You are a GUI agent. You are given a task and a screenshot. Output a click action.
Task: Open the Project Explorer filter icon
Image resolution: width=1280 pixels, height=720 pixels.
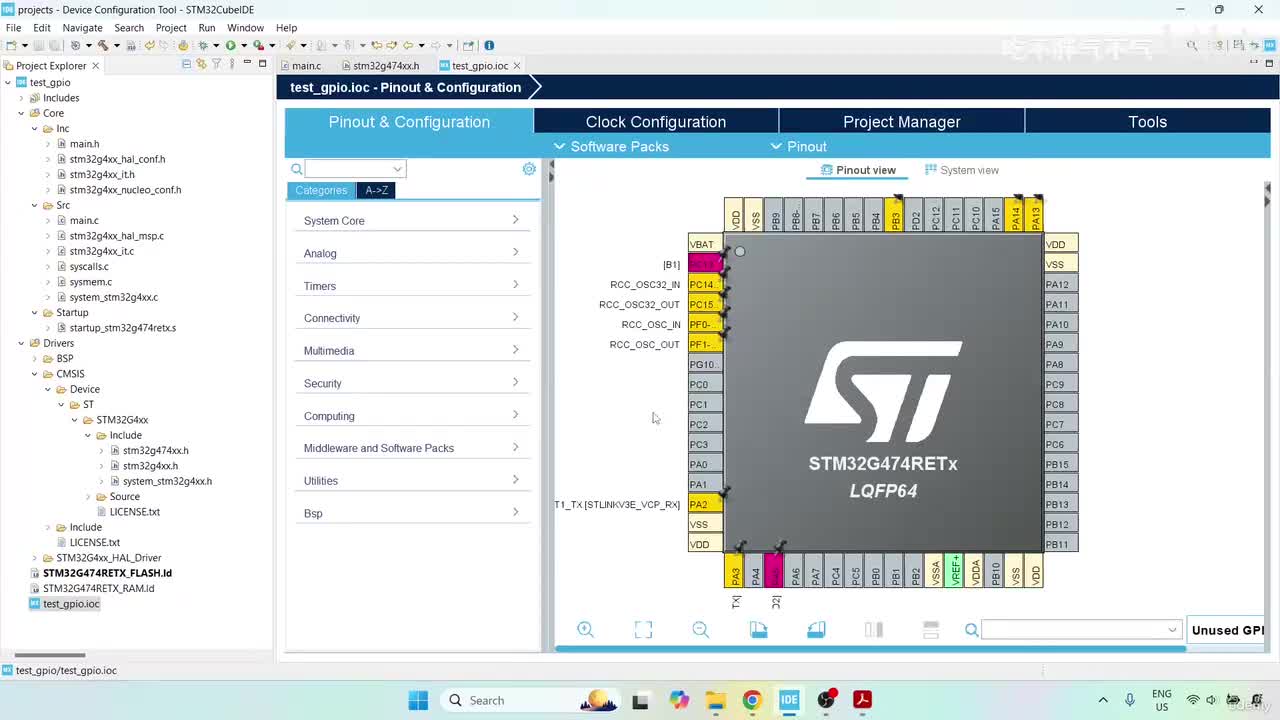(216, 64)
